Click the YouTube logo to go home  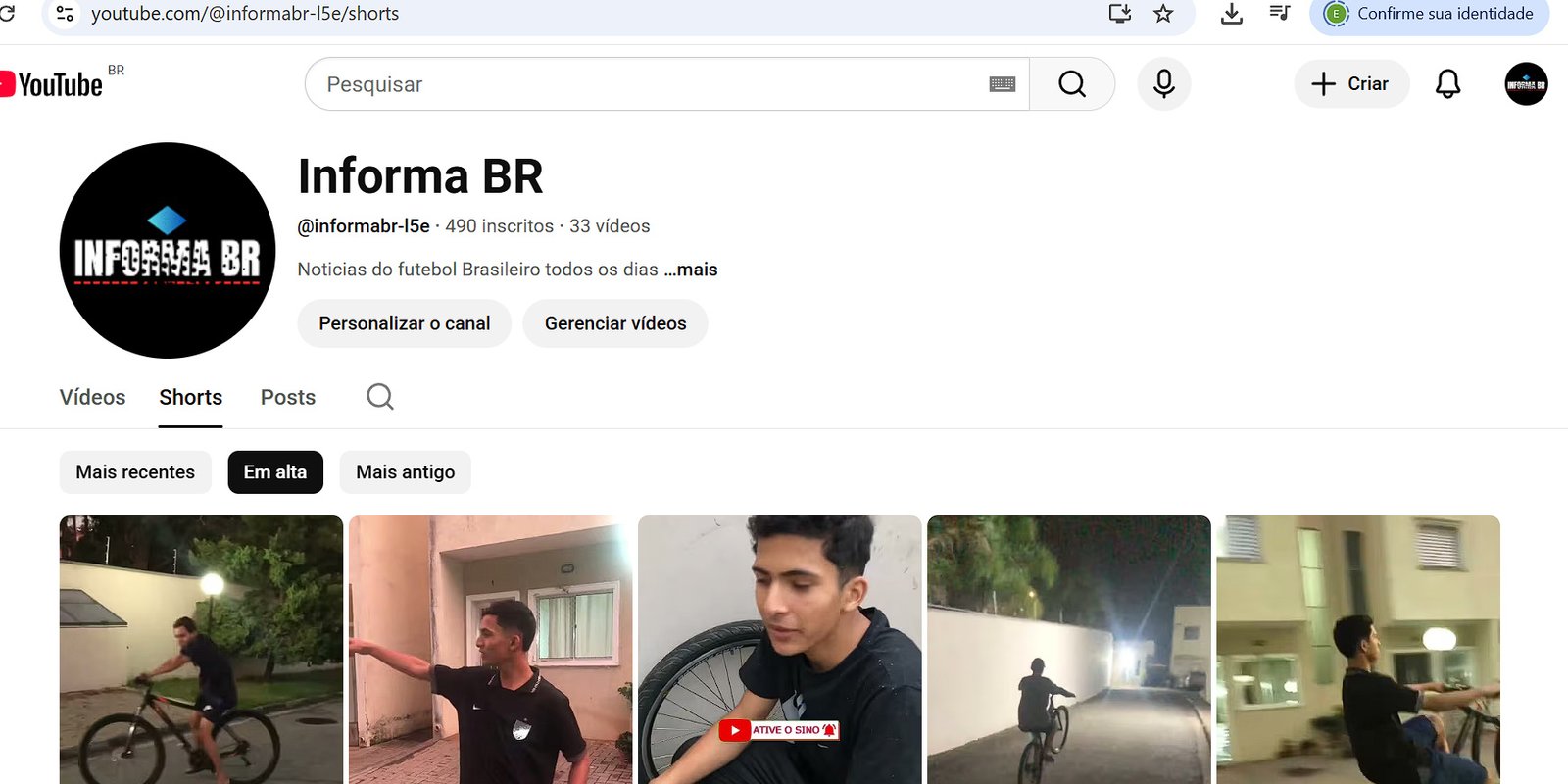tap(51, 84)
